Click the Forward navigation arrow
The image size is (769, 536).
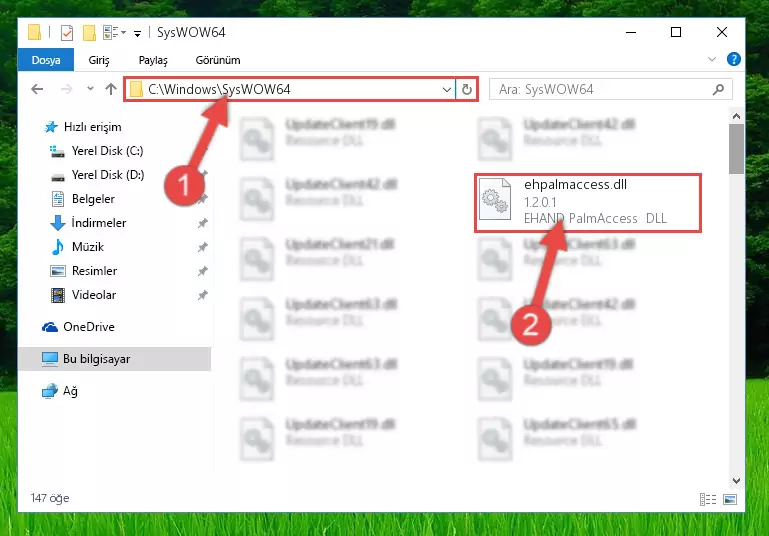point(66,89)
